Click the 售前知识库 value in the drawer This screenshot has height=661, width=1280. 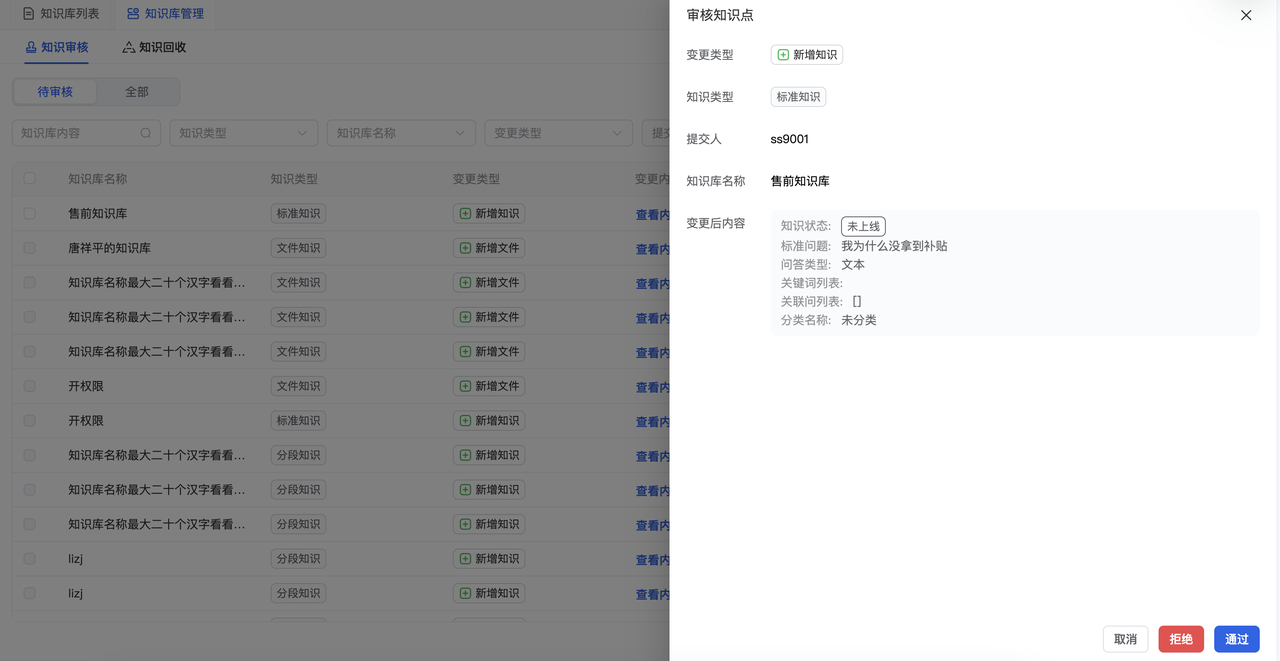pyautogui.click(x=800, y=181)
